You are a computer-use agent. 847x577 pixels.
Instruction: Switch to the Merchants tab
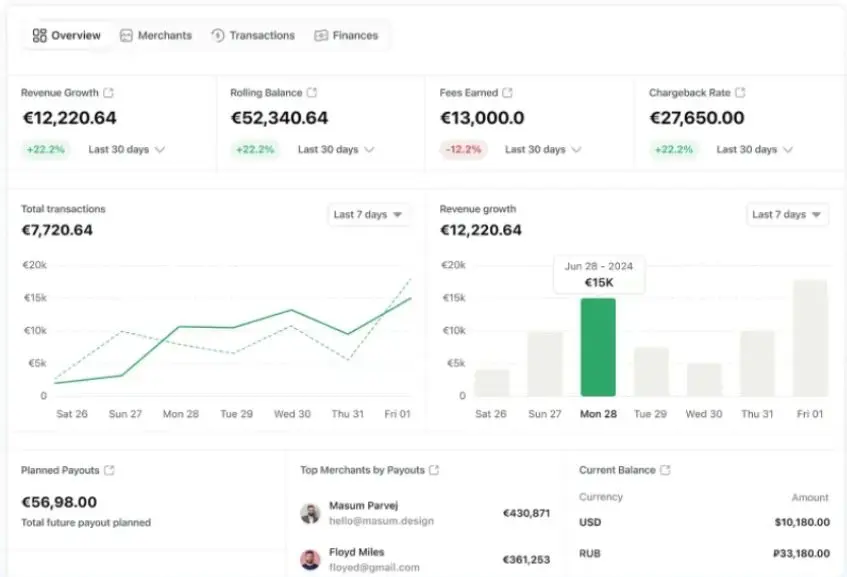155,35
